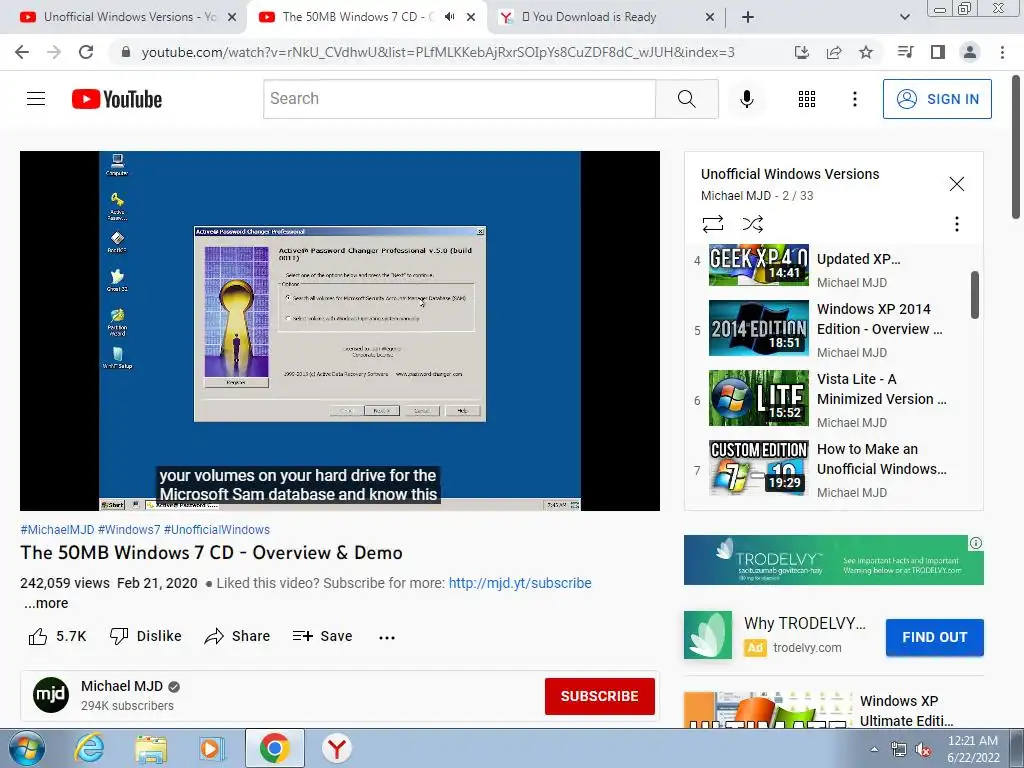This screenshot has height=768, width=1024.
Task: Show hidden tray icons arrow
Action: point(874,749)
